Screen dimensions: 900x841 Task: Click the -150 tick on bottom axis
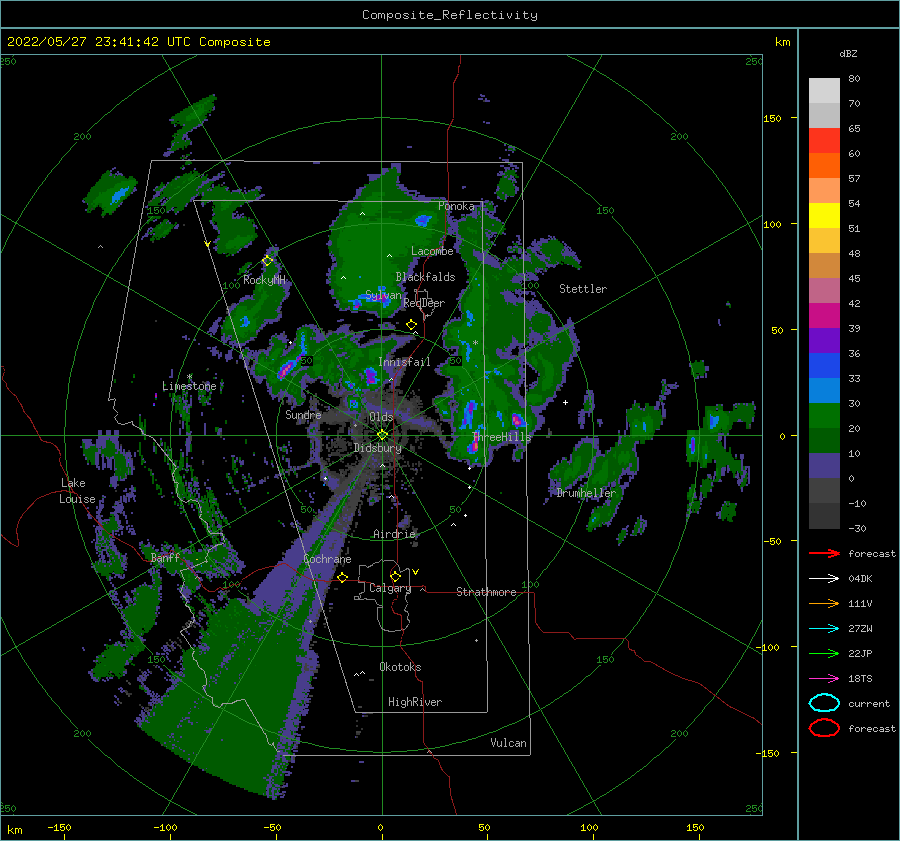tap(59, 828)
